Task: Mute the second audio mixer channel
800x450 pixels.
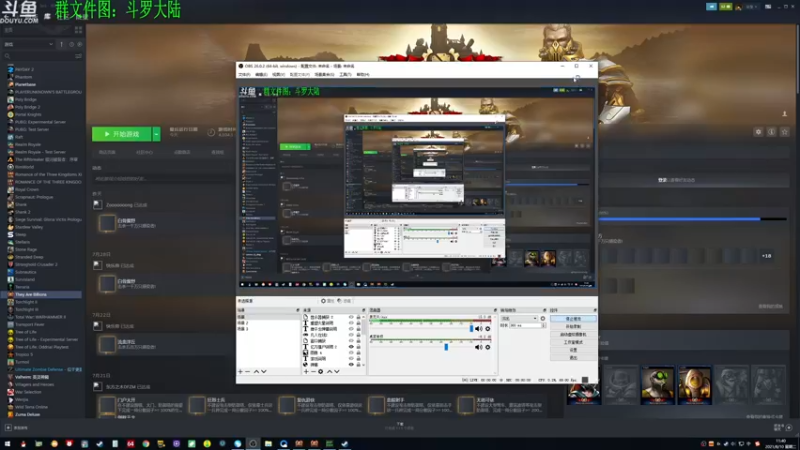Action: click(x=479, y=347)
